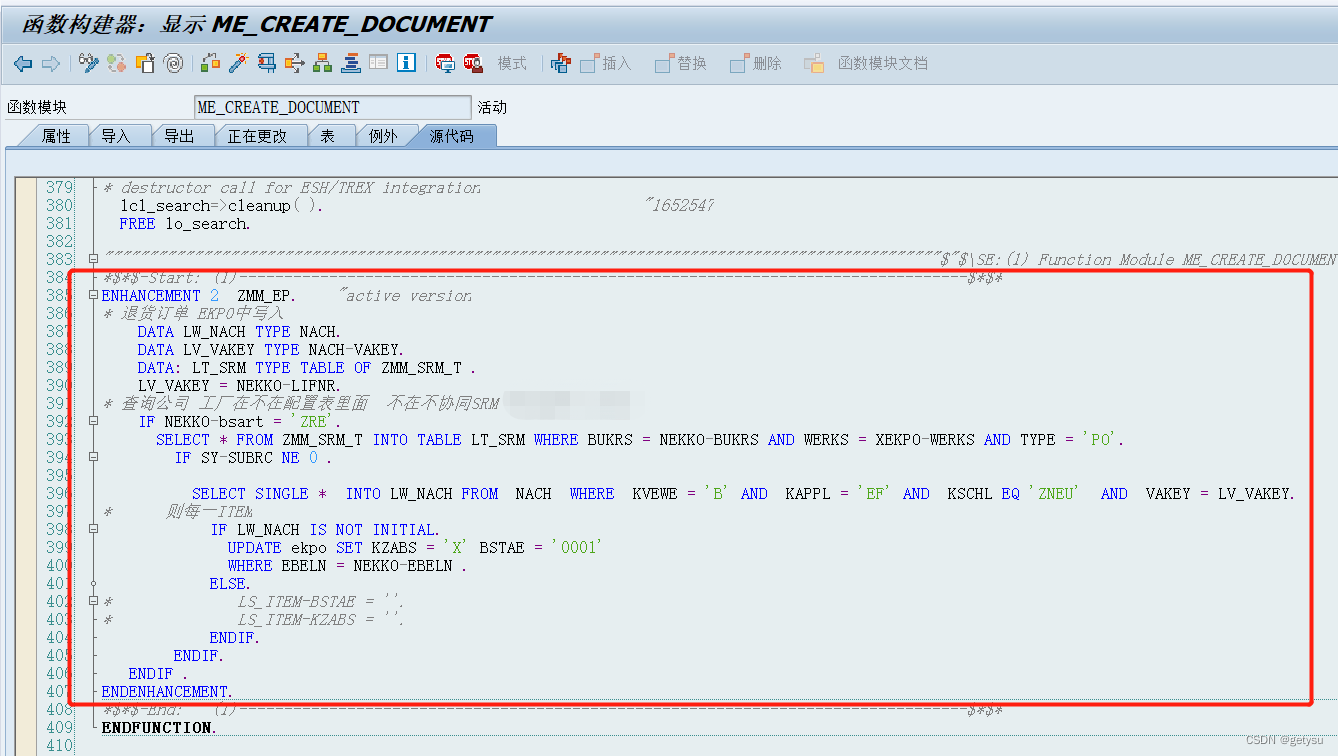
Task: Switch to the 属性 tab
Action: (x=56, y=136)
